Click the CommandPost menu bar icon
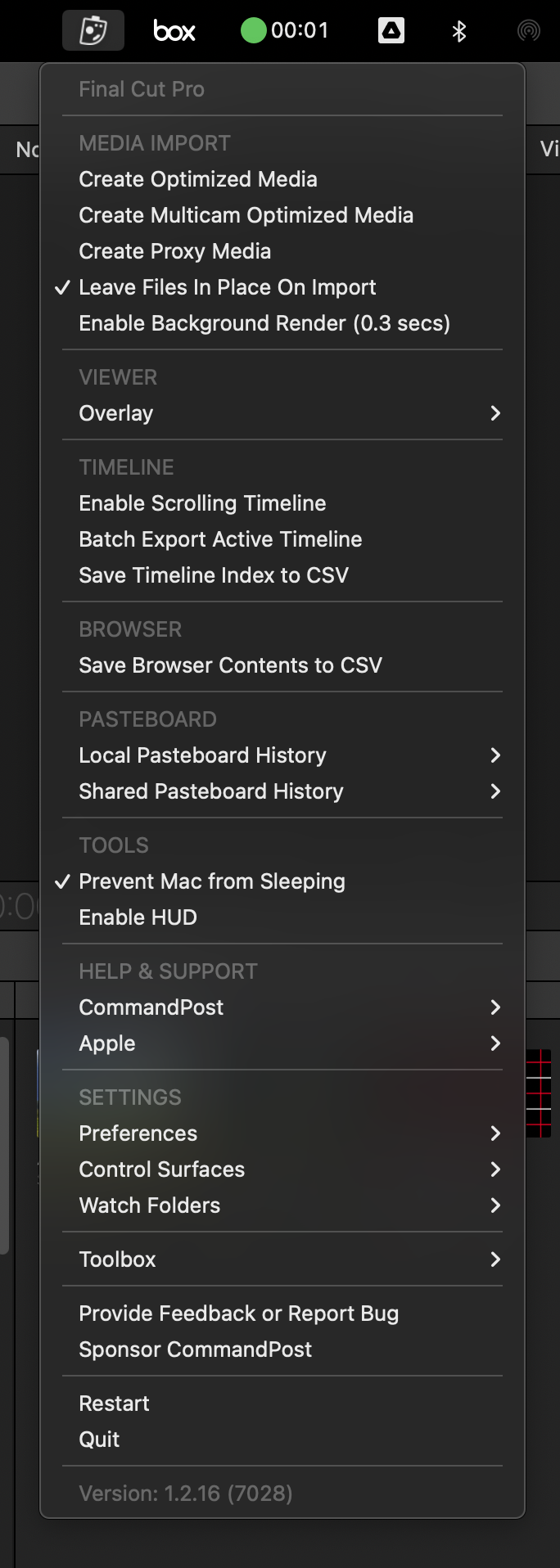Viewport: 560px width, 1568px height. 93,31
